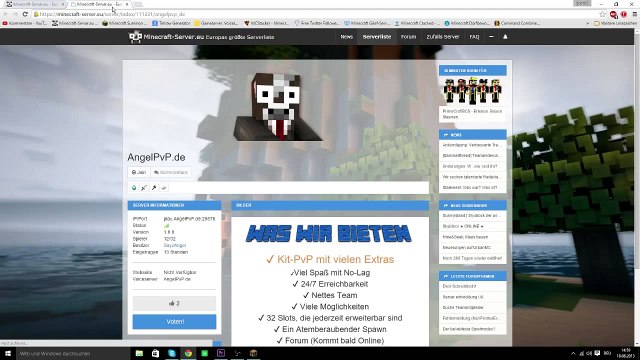Screen dimensions: 640x360
Task: Open the 'PrimeCraft' sponsored server link
Action: (x=472, y=114)
